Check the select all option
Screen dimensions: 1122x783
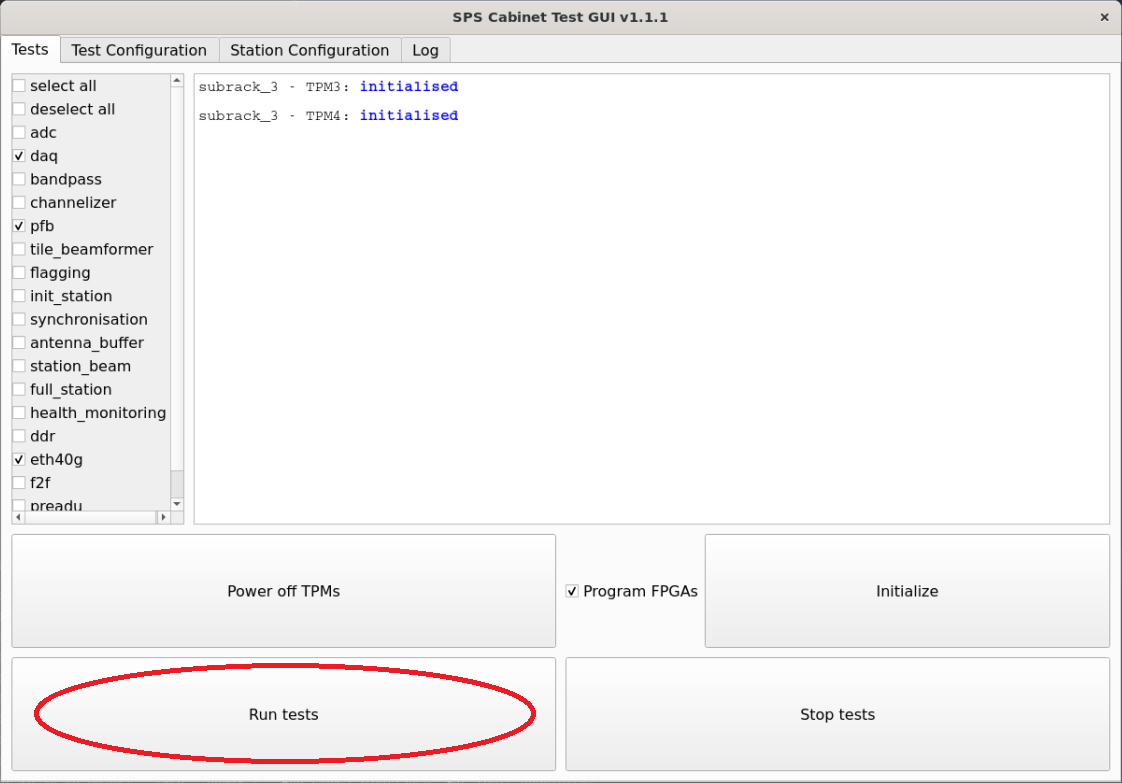[x=19, y=86]
